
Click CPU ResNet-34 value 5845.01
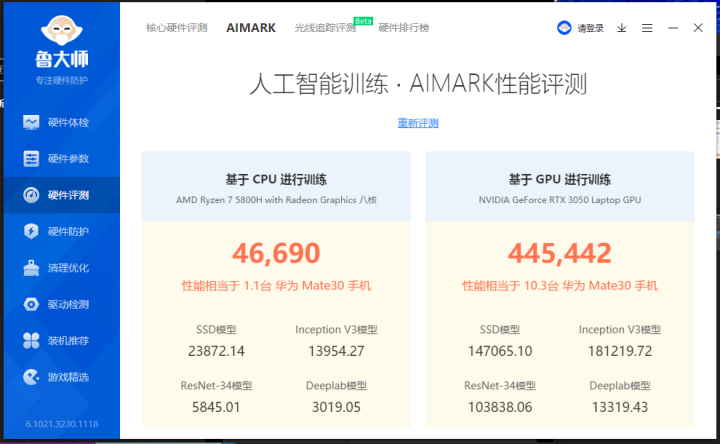click(x=216, y=407)
